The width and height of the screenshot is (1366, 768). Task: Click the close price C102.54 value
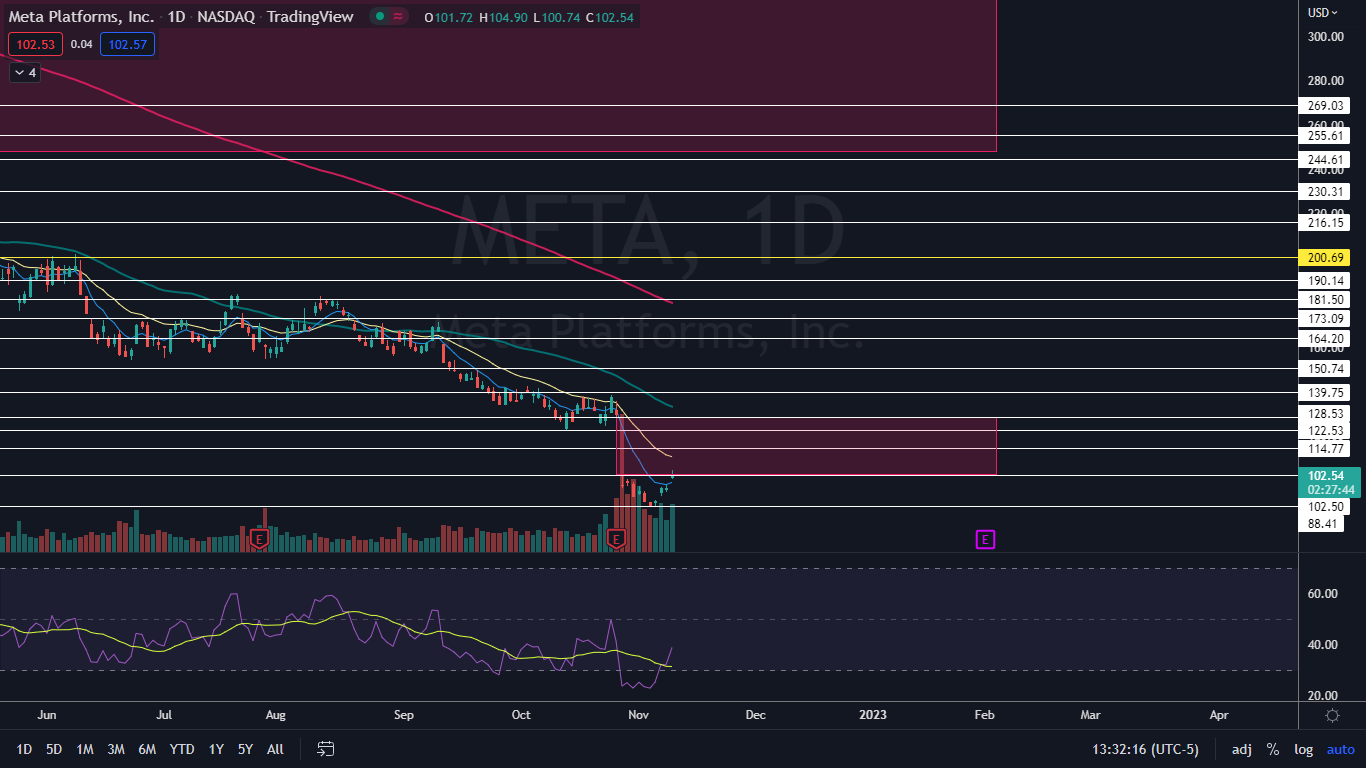click(609, 17)
